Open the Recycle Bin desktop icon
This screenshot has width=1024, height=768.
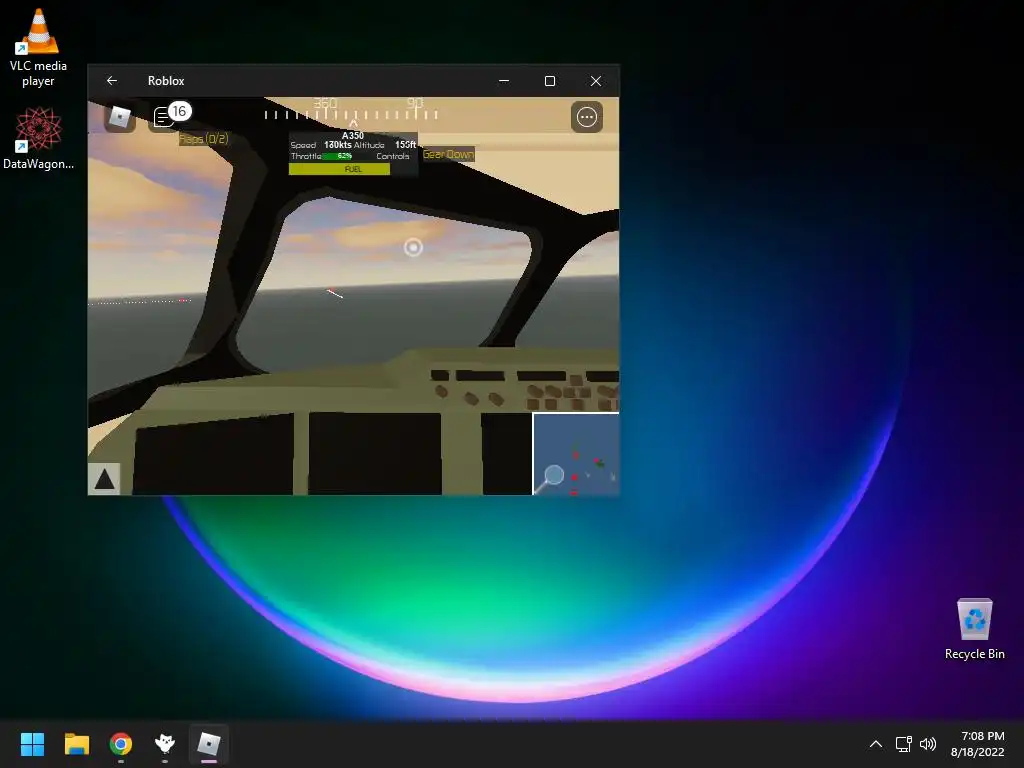click(974, 629)
